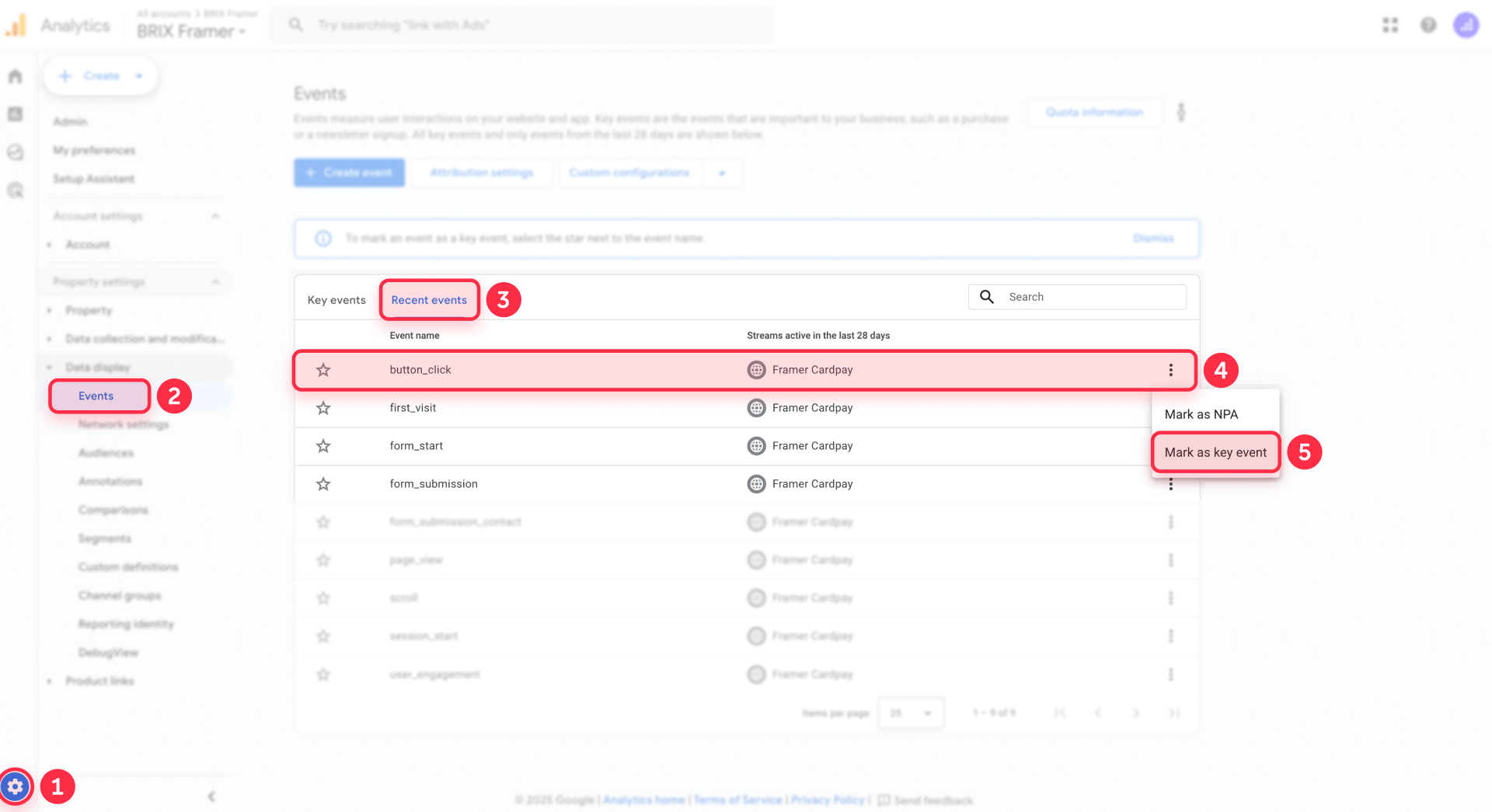Image resolution: width=1492 pixels, height=812 pixels.
Task: Open the Items per page dropdown
Action: tap(911, 713)
